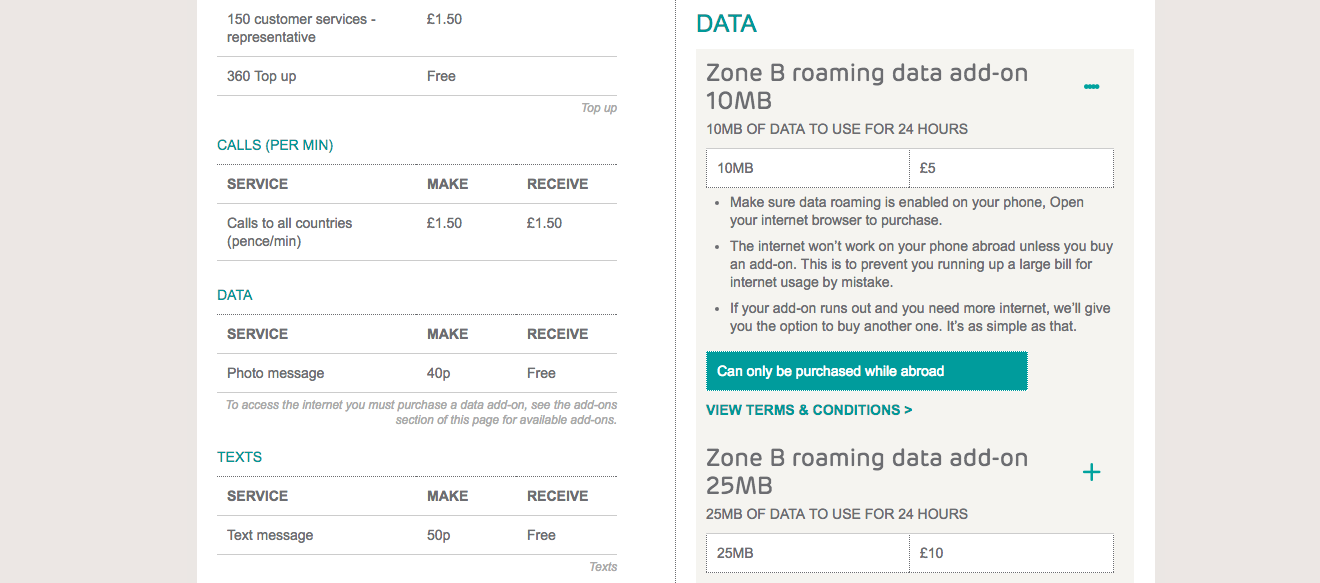Click the italic 'Top up' label
This screenshot has height=583, width=1320.
[x=598, y=107]
